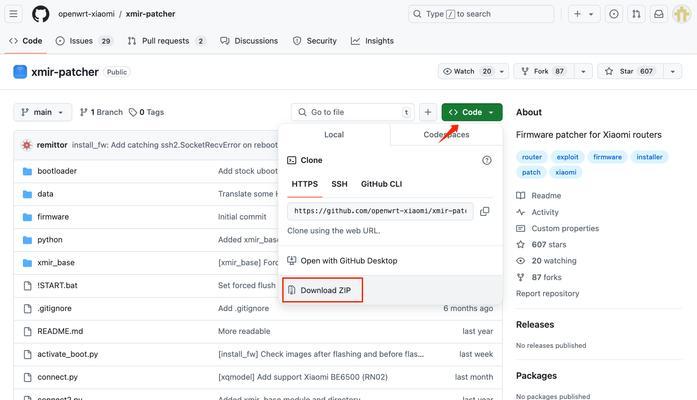Open the xmir_base folder
This screenshot has width=697, height=400.
(x=56, y=263)
